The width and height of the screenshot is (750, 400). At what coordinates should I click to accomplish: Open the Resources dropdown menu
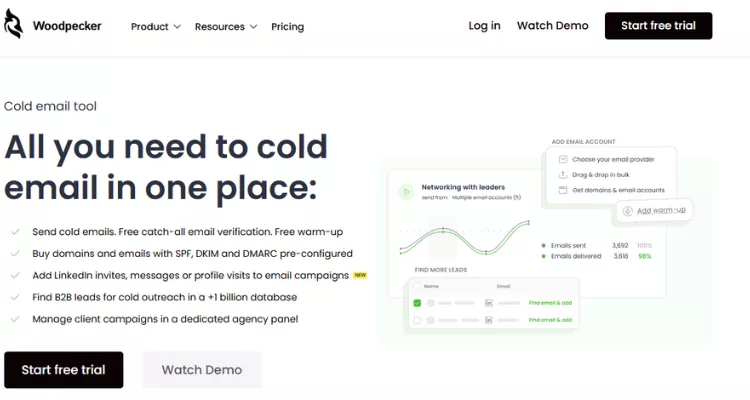(225, 27)
